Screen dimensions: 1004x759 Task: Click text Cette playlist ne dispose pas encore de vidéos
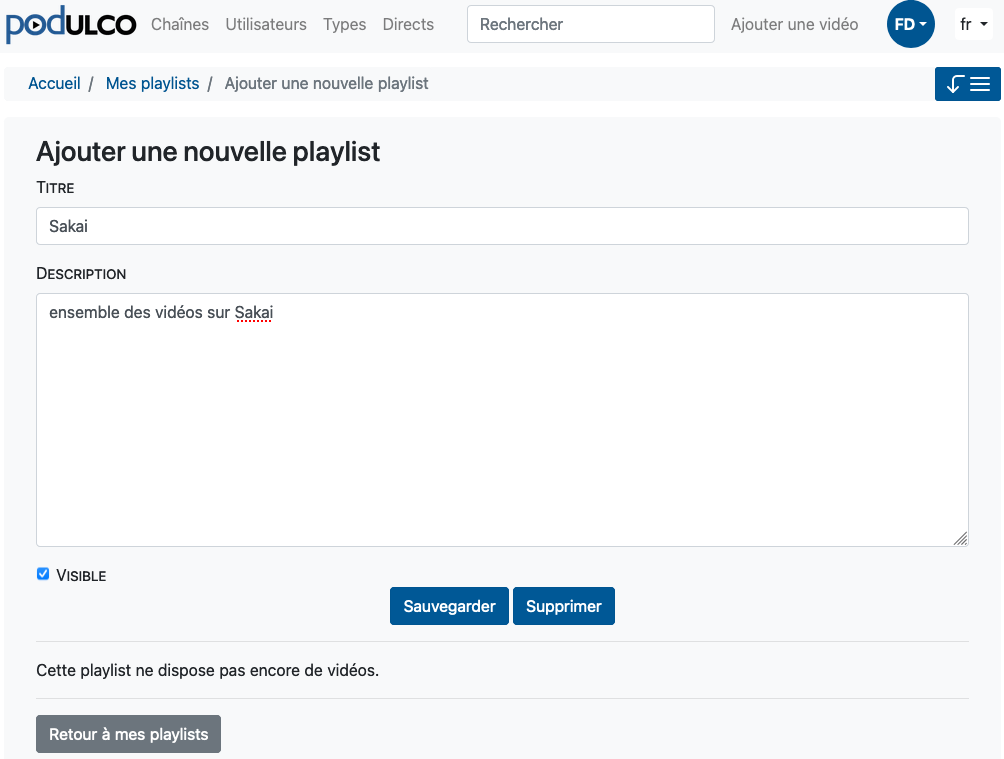(x=207, y=670)
